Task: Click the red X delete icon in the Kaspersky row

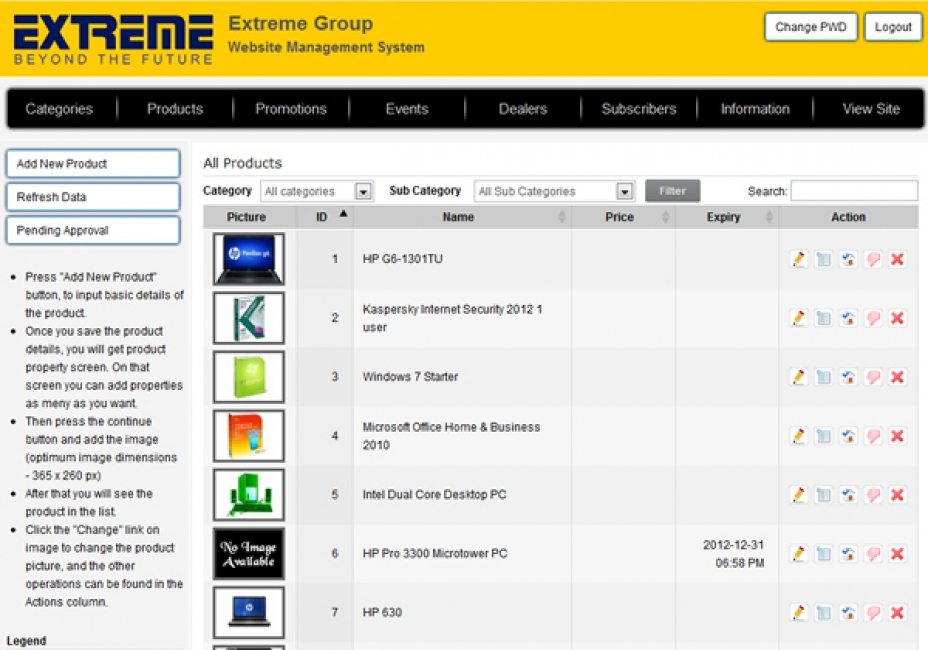Action: click(897, 318)
